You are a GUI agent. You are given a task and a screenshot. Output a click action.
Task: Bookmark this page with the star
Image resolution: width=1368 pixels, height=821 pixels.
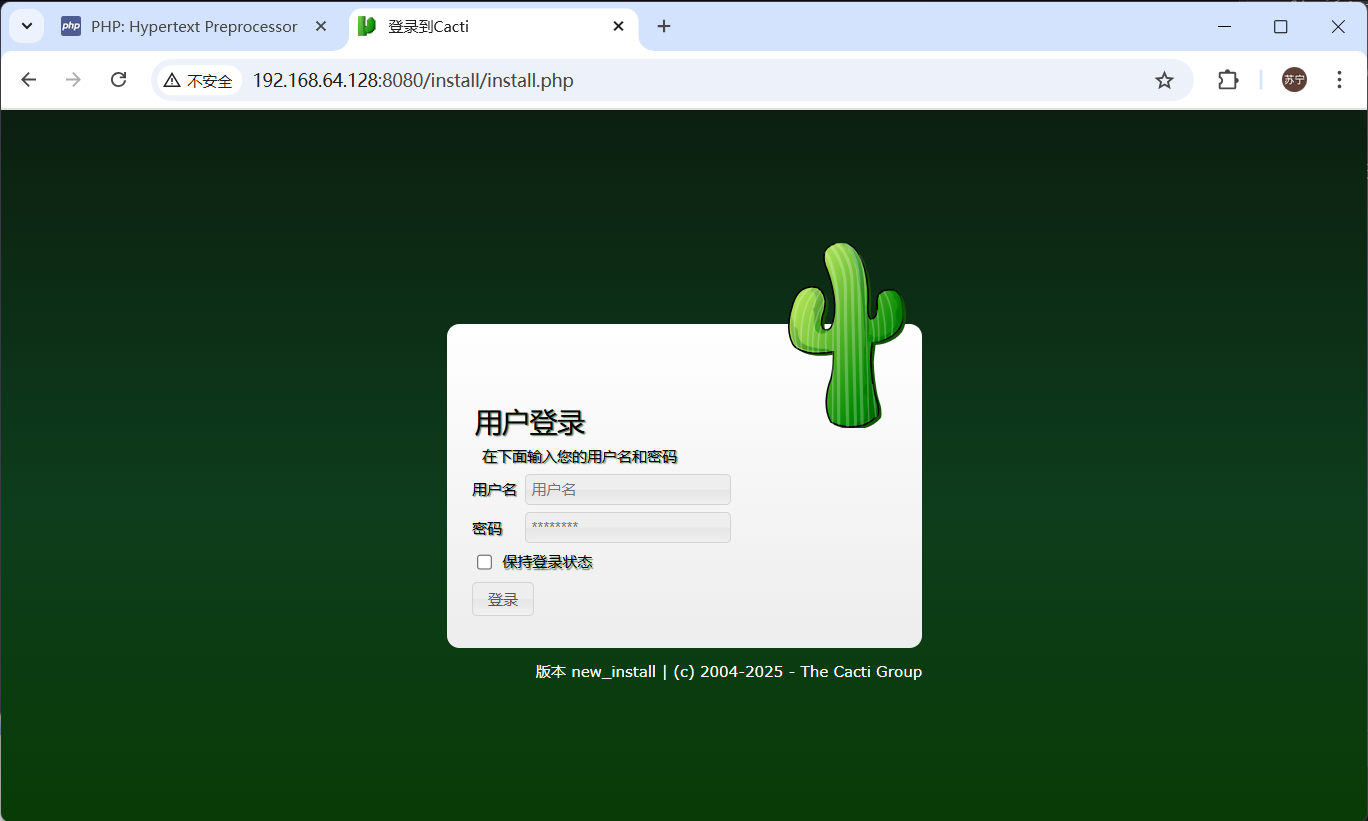(1164, 81)
